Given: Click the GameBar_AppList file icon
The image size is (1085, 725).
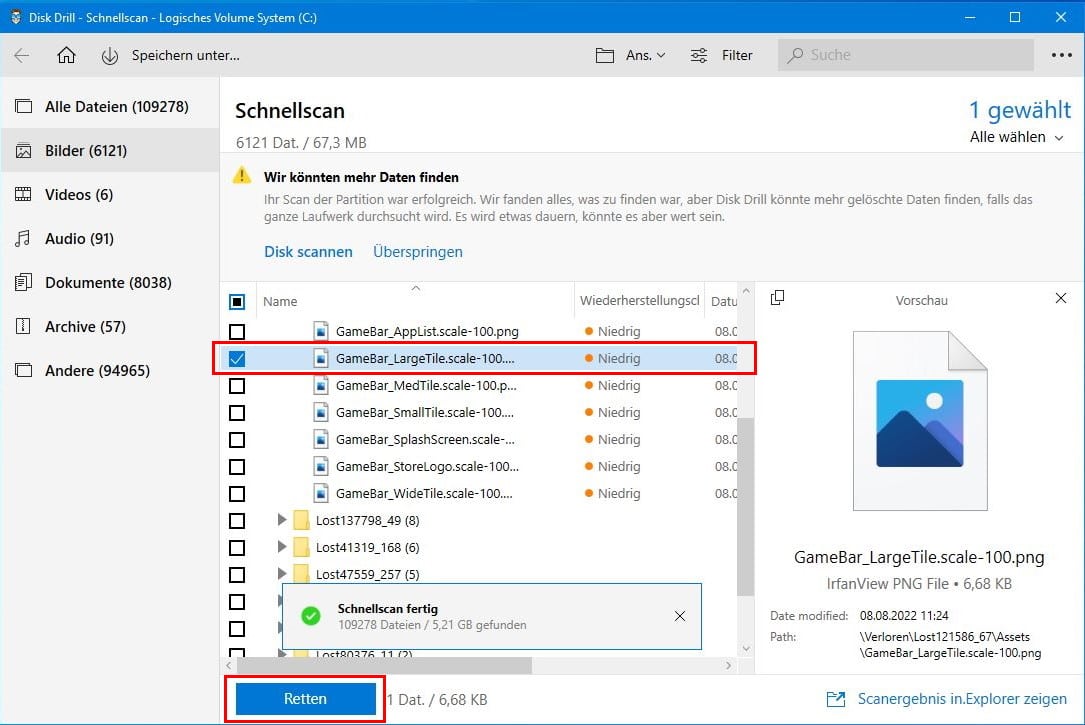Looking at the screenshot, I should click(x=320, y=331).
